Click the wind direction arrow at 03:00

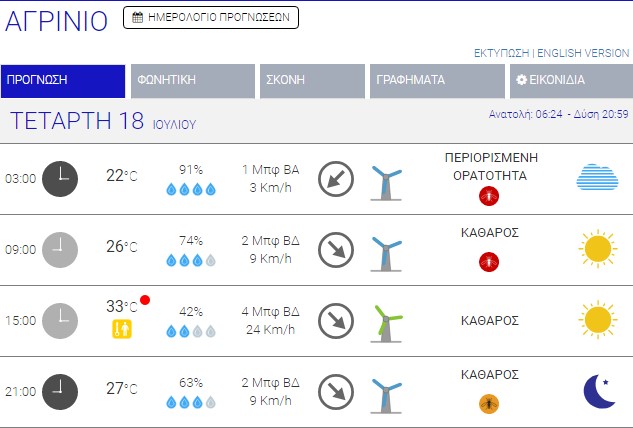pyautogui.click(x=336, y=179)
